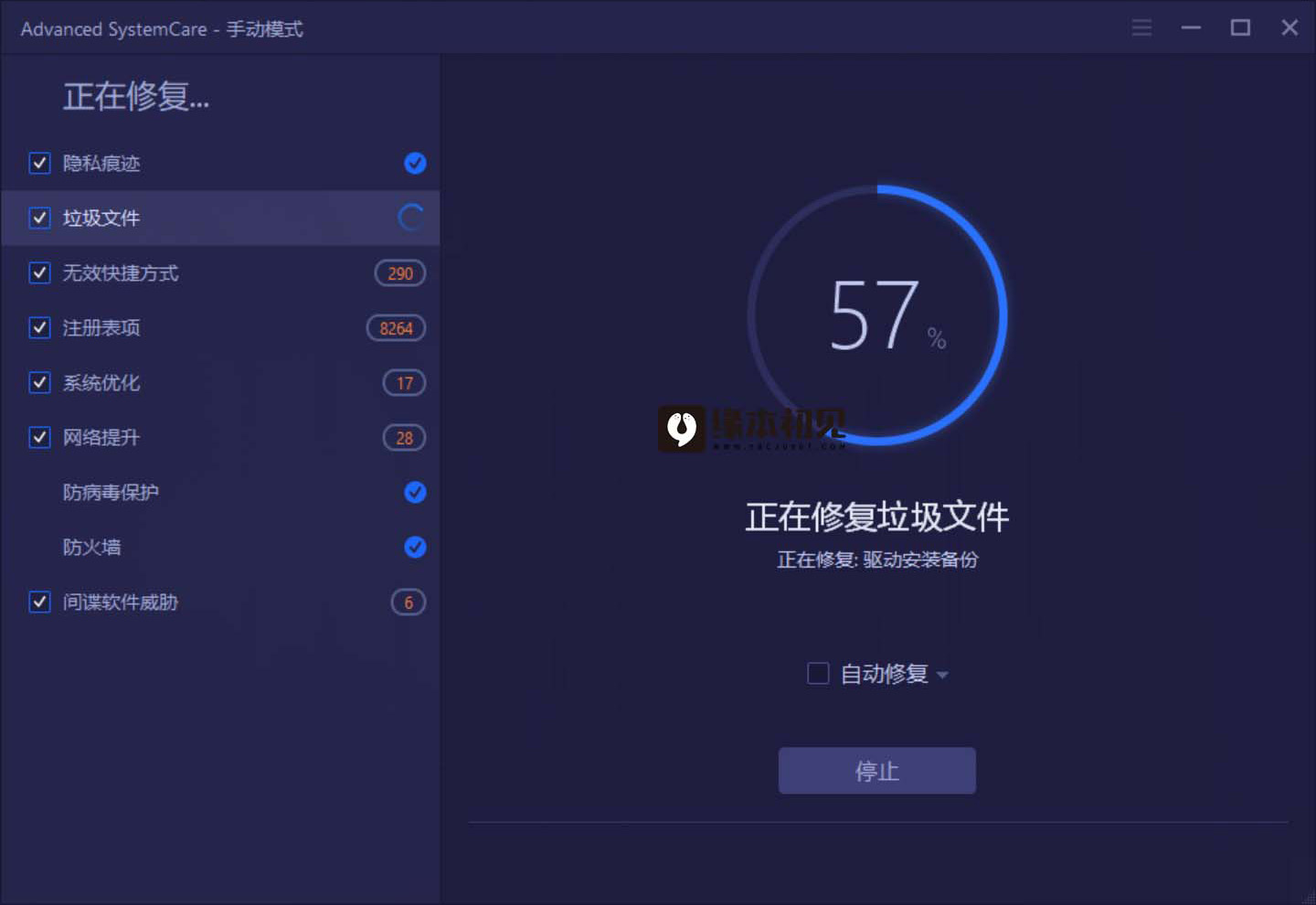
Task: Select the 无效快捷方式 list item
Action: click(220, 272)
